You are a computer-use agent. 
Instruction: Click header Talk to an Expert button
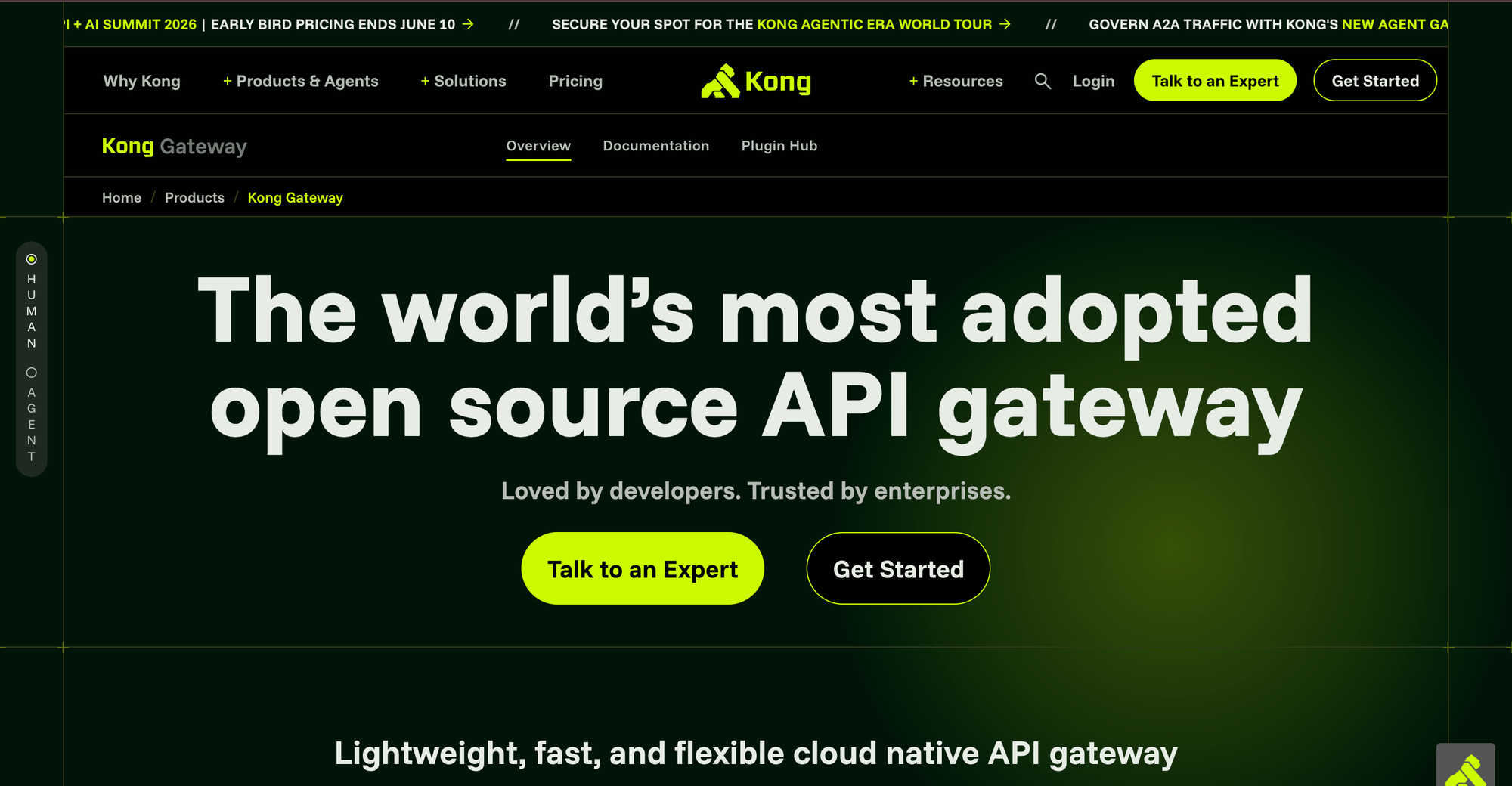[x=1215, y=80]
